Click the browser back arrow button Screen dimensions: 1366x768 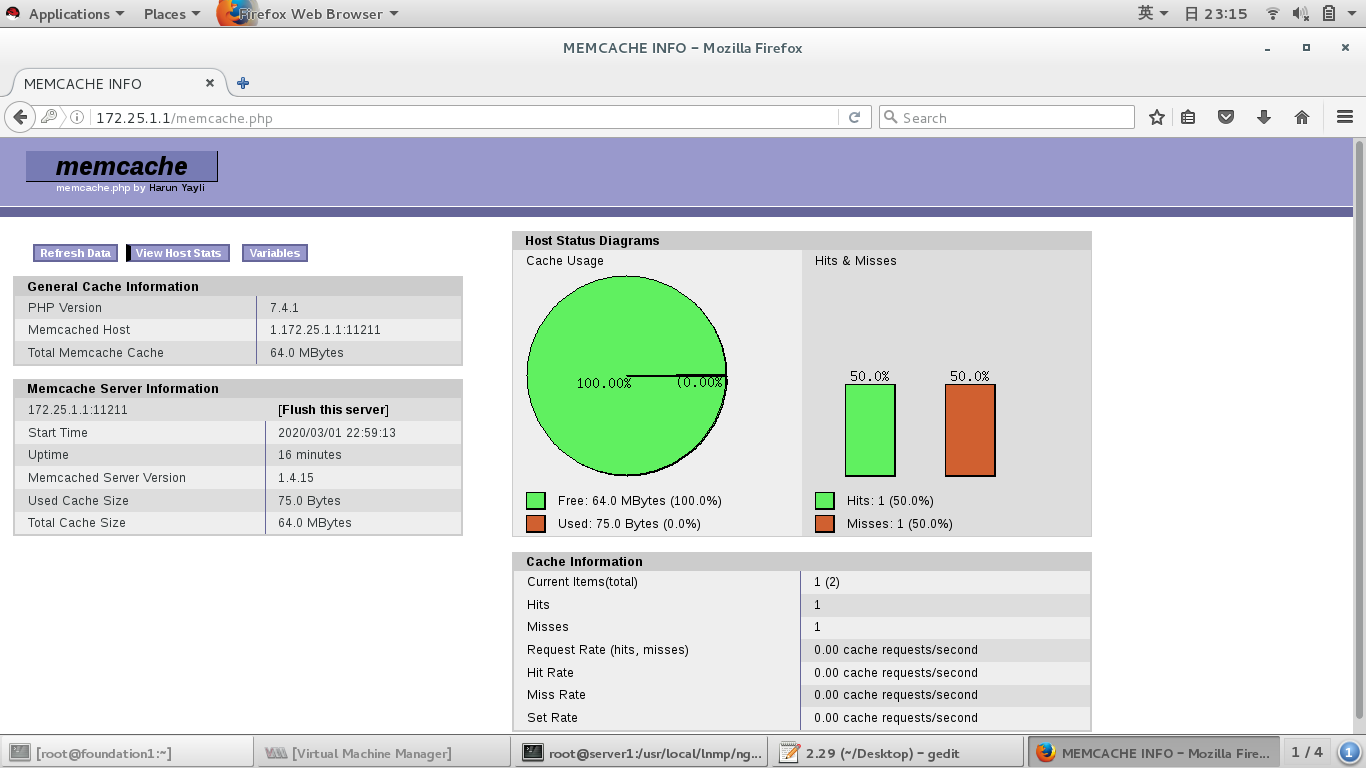click(x=20, y=117)
